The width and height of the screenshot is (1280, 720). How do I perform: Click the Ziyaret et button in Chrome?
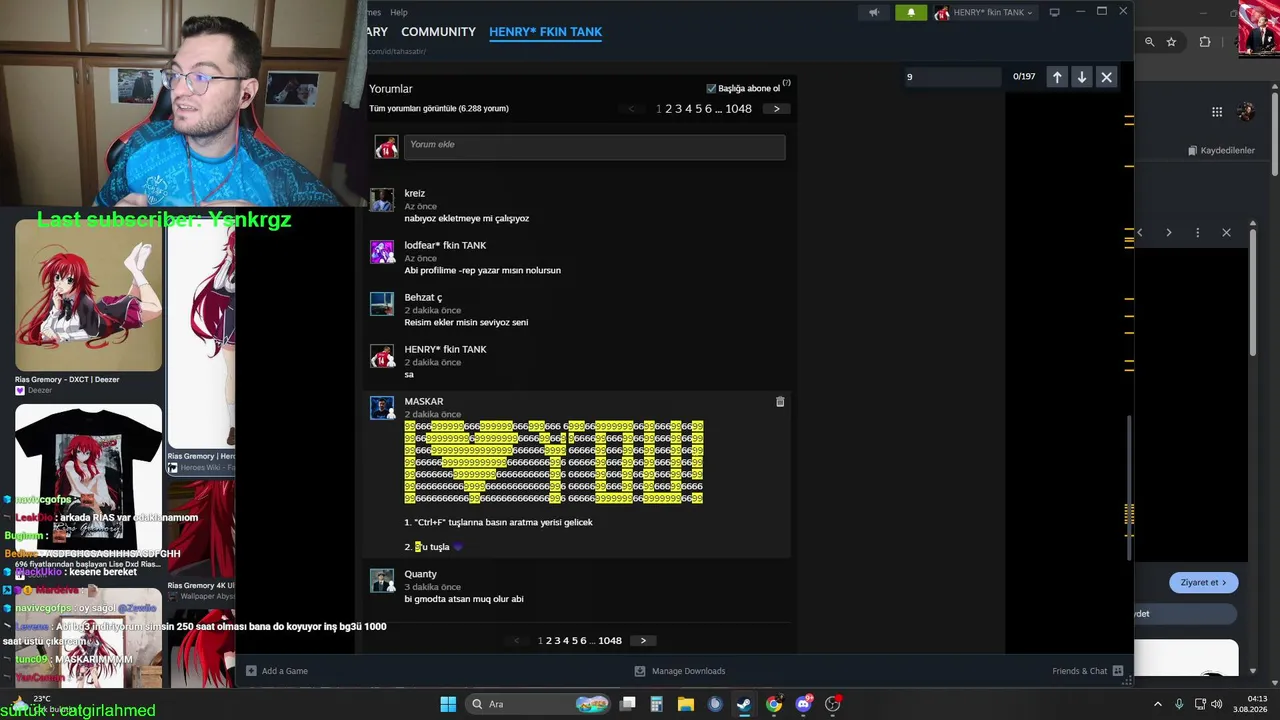tap(1203, 582)
